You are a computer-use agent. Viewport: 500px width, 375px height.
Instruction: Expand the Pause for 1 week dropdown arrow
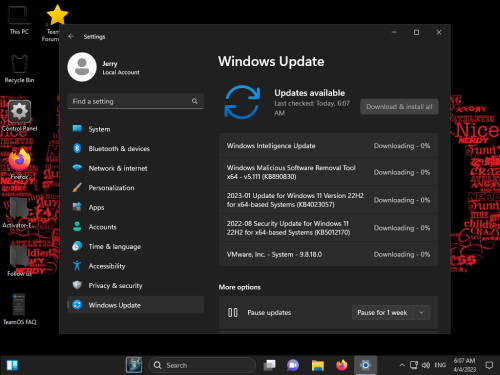coord(421,313)
